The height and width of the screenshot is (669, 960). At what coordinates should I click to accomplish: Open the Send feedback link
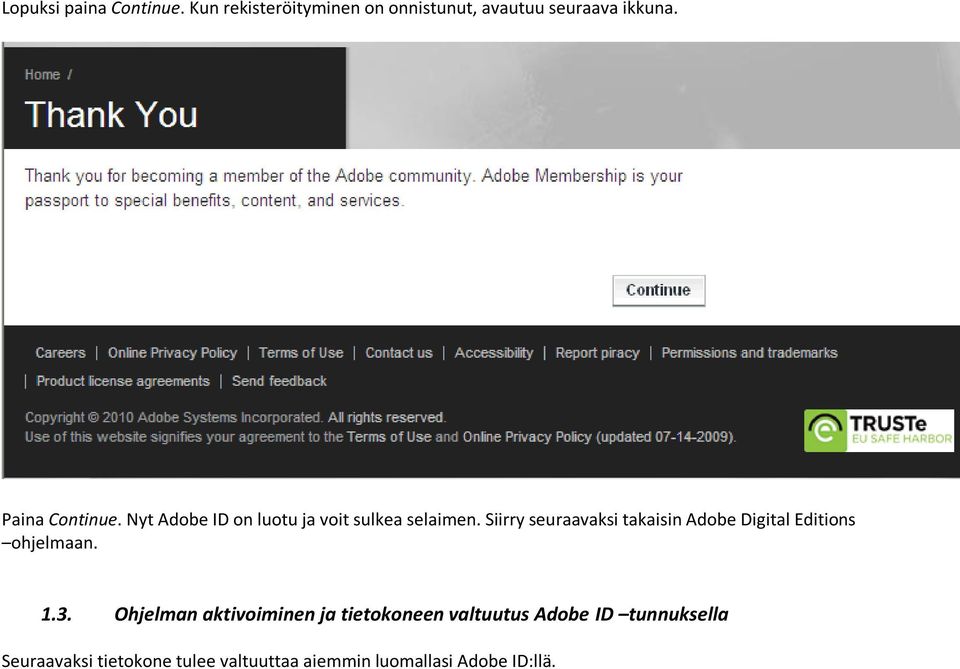[279, 381]
